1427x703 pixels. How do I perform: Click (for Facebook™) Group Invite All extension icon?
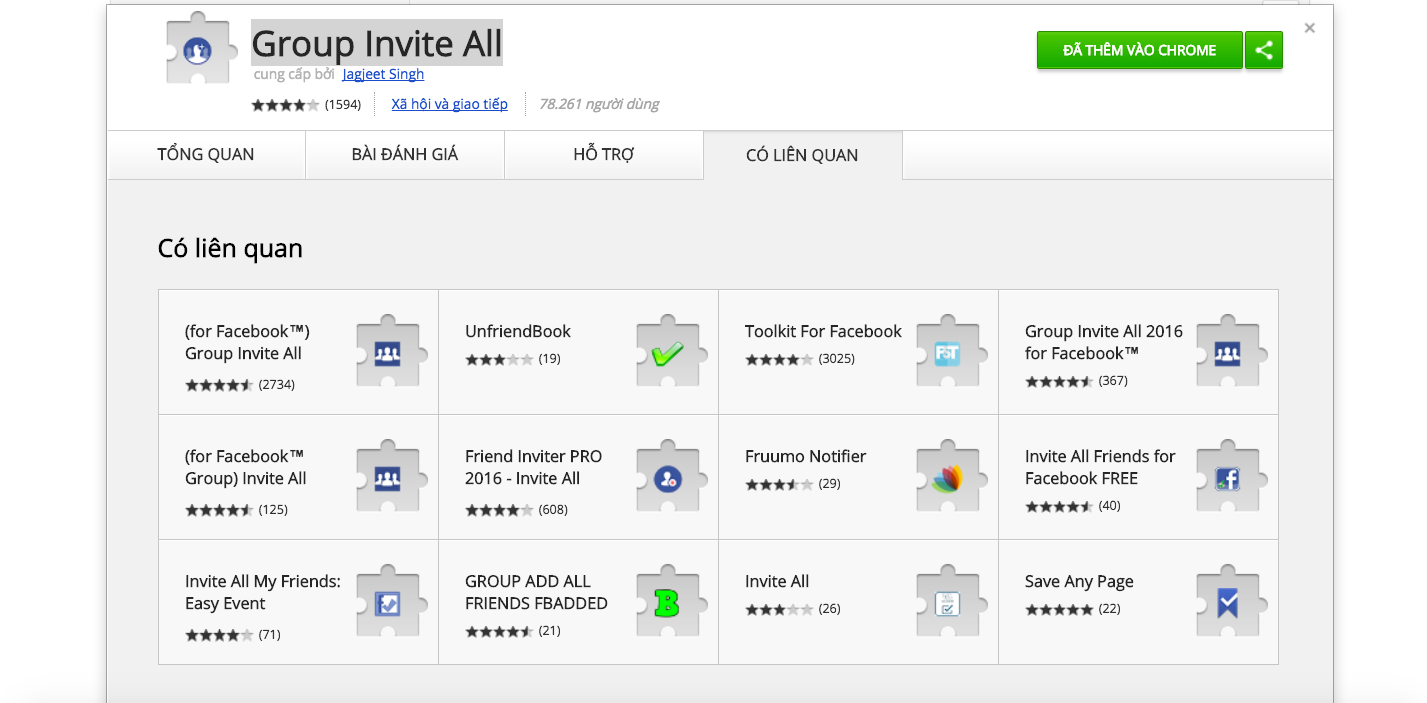[x=391, y=352]
